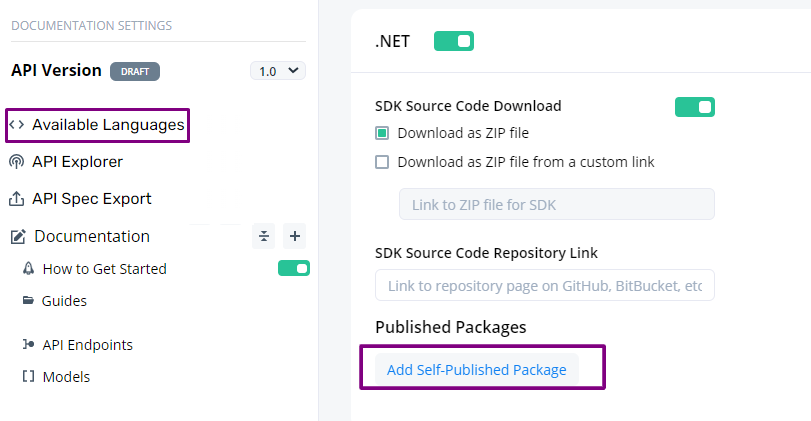
Task: Open the API Endpoints item
Action: pyautogui.click(x=87, y=345)
